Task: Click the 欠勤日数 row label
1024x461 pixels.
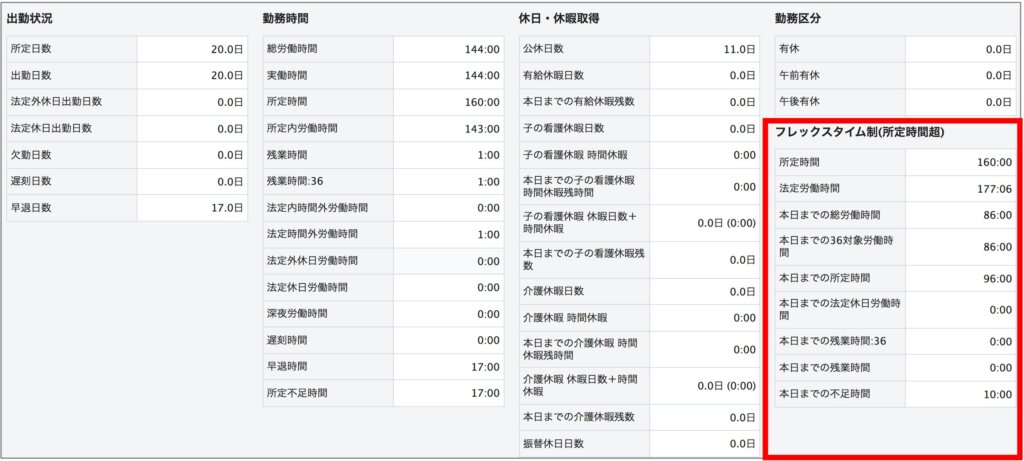Action: click(x=31, y=155)
